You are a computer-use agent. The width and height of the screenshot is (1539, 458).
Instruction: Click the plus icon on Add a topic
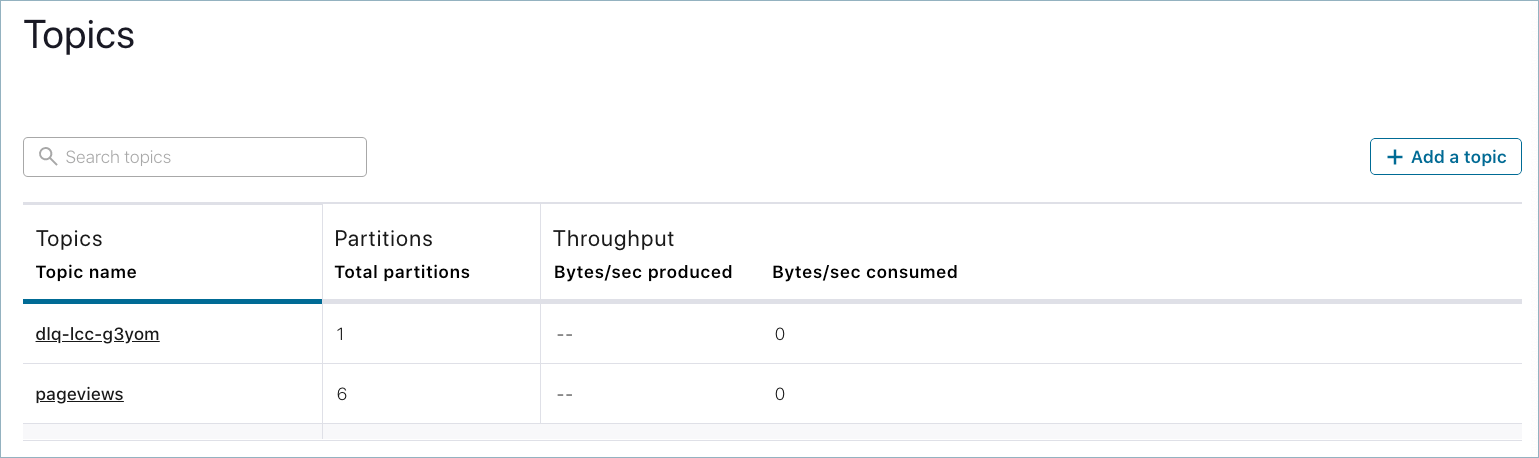tap(1394, 157)
